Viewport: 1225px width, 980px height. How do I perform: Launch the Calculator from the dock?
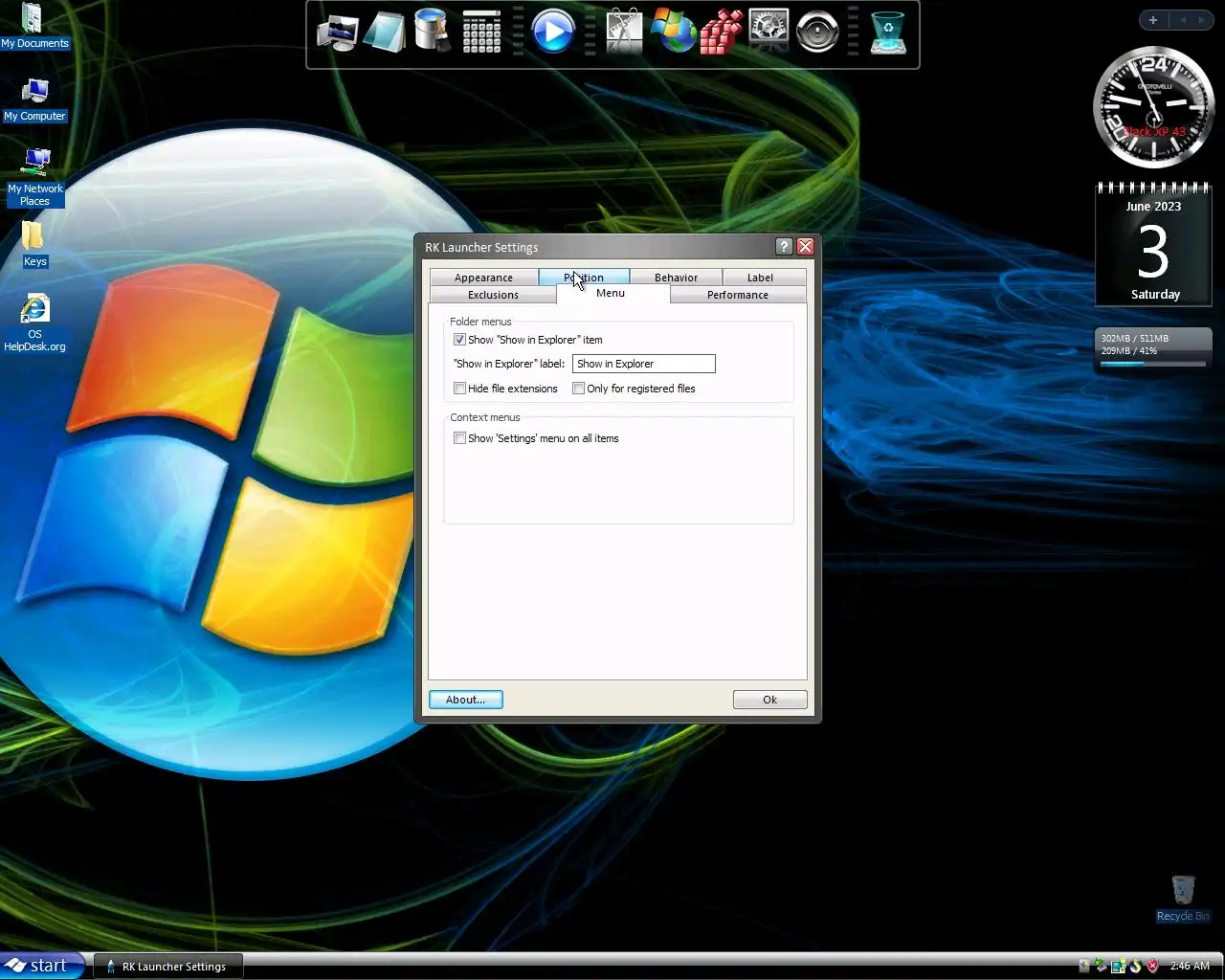481,32
